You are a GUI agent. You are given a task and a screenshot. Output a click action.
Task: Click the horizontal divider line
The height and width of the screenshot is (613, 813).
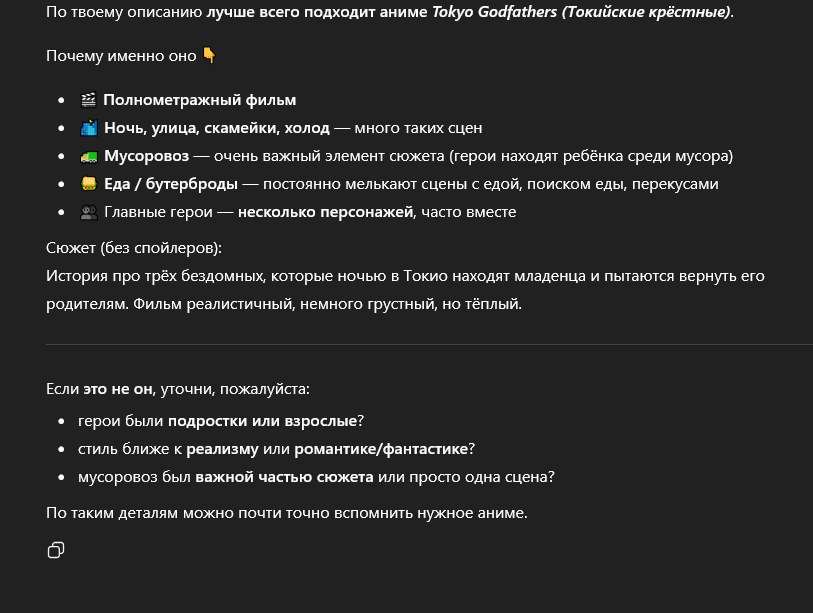point(429,344)
